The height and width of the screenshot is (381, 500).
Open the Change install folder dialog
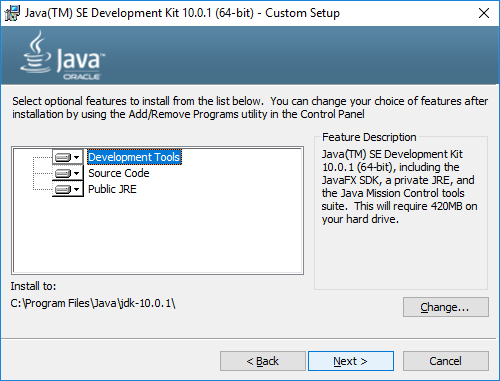pyautogui.click(x=446, y=307)
